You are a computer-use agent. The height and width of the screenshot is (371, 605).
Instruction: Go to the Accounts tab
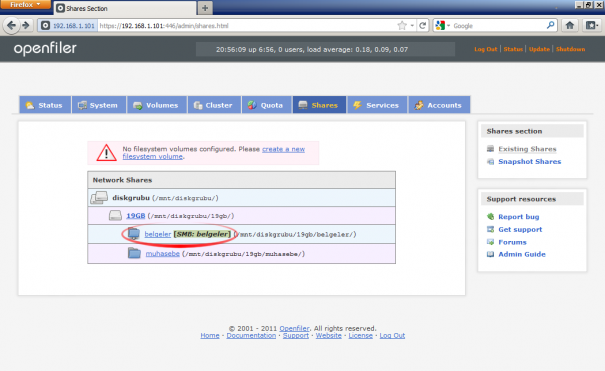click(x=439, y=105)
